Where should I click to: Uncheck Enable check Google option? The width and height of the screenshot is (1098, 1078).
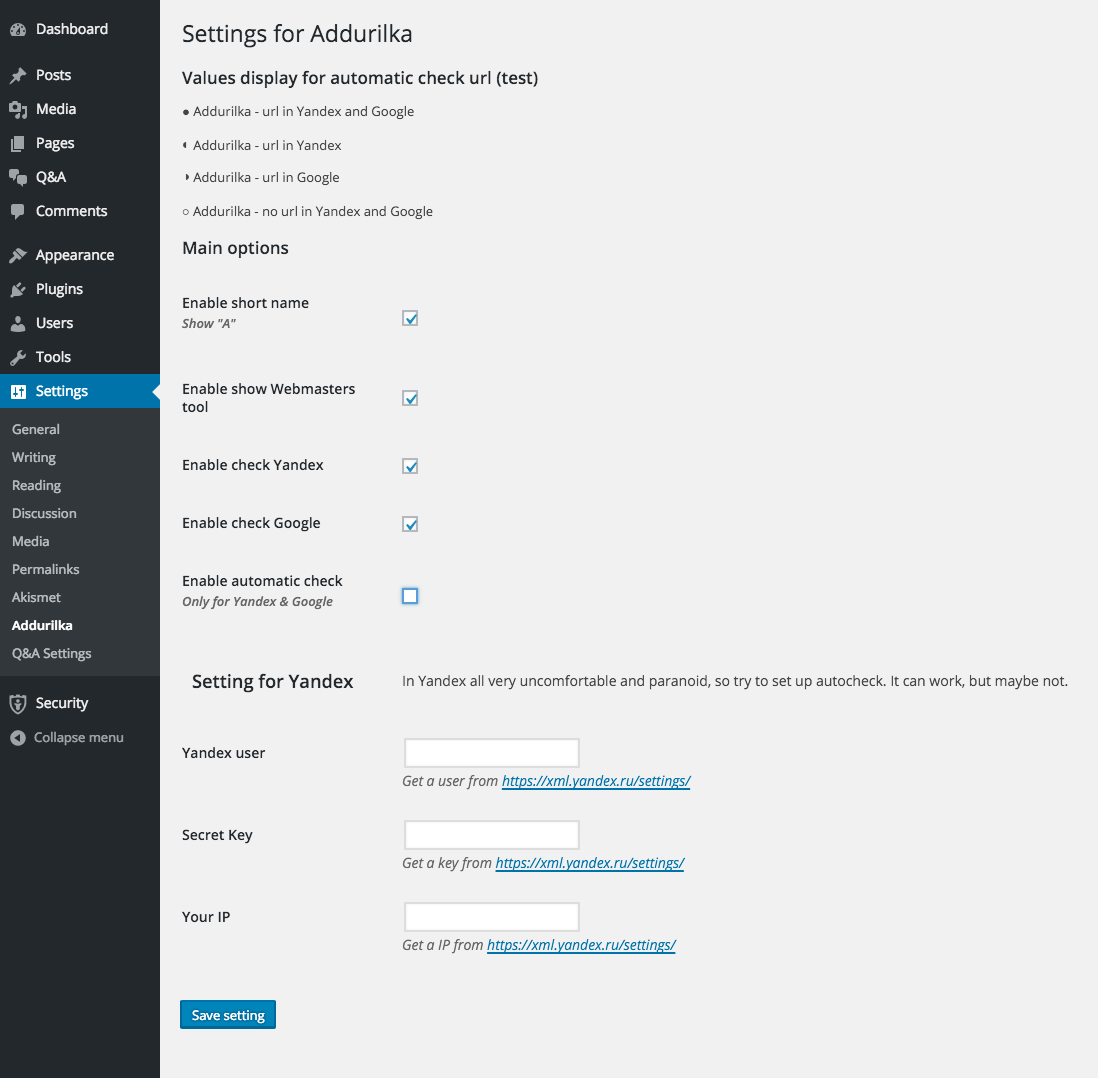pyautogui.click(x=410, y=525)
